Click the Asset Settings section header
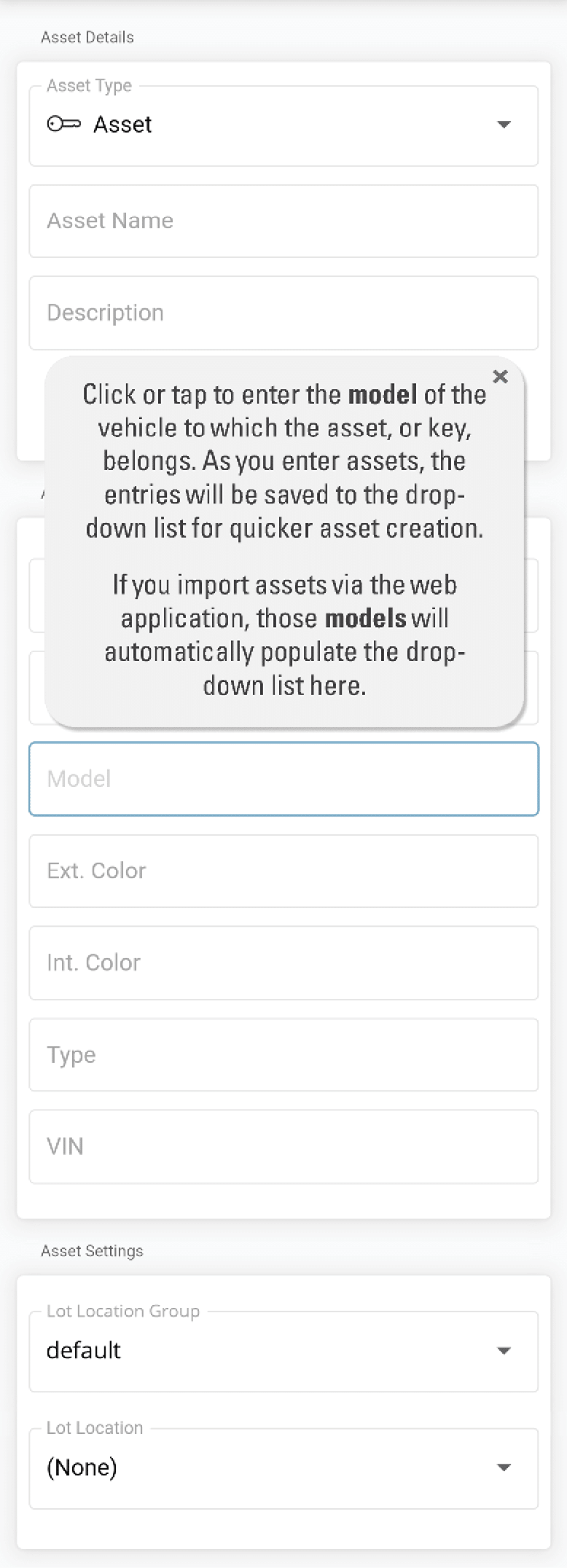567x1568 pixels. click(x=92, y=1251)
